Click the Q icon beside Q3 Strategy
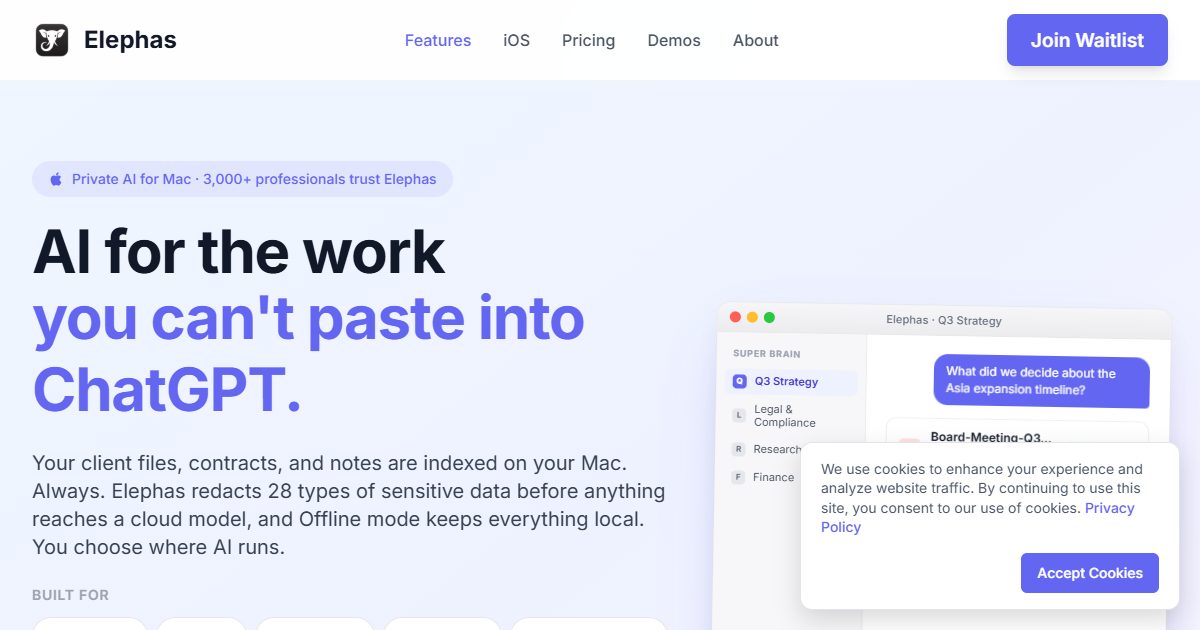This screenshot has height=630, width=1200. pos(740,382)
